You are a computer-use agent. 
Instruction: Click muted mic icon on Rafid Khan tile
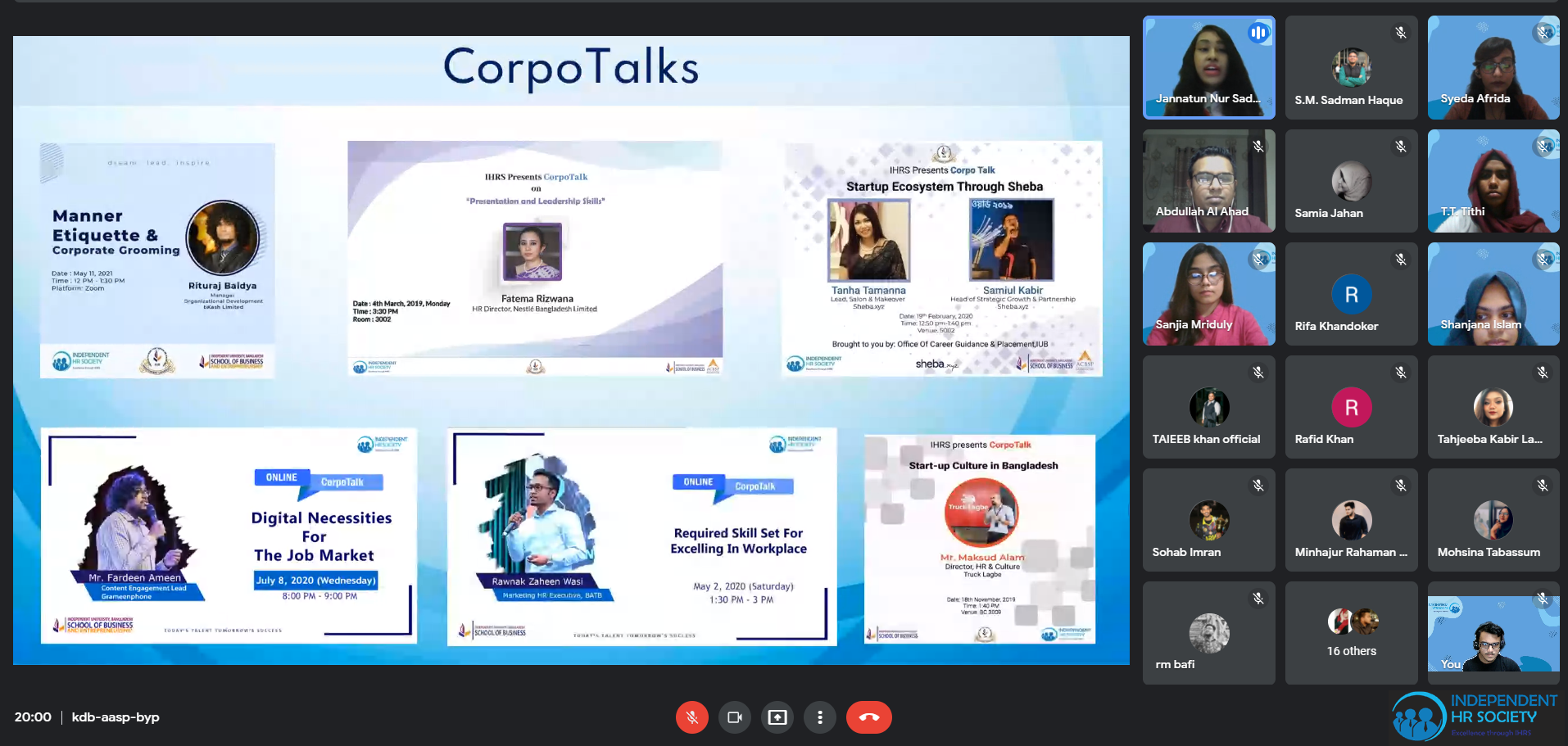(x=1401, y=373)
